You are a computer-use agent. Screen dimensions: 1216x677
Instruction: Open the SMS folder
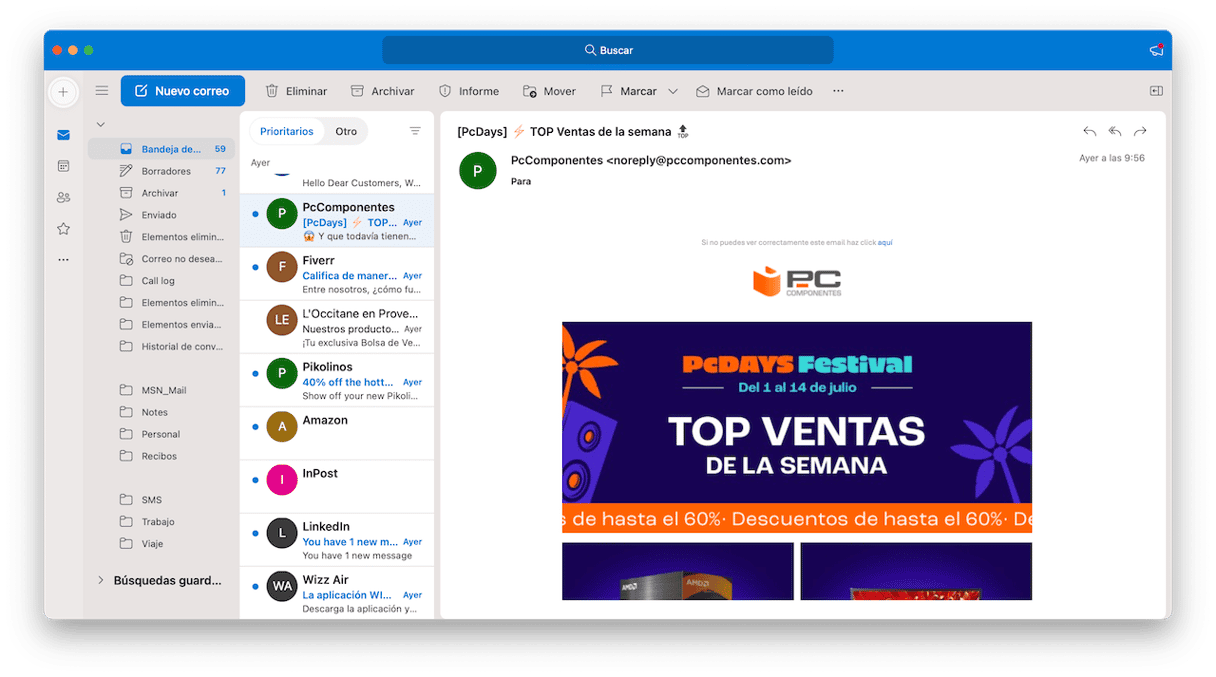point(161,500)
